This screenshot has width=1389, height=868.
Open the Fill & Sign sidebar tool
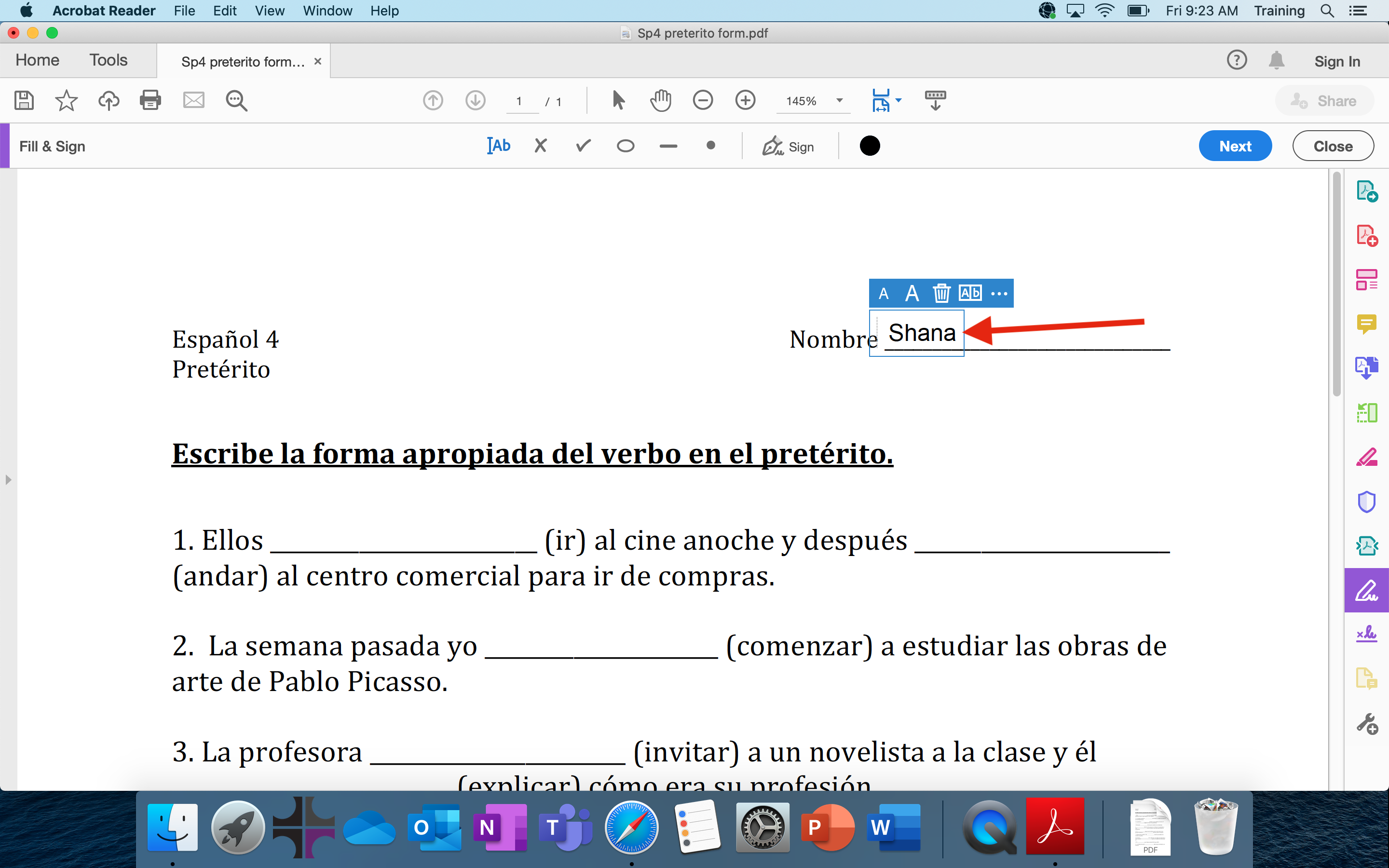point(1367,590)
